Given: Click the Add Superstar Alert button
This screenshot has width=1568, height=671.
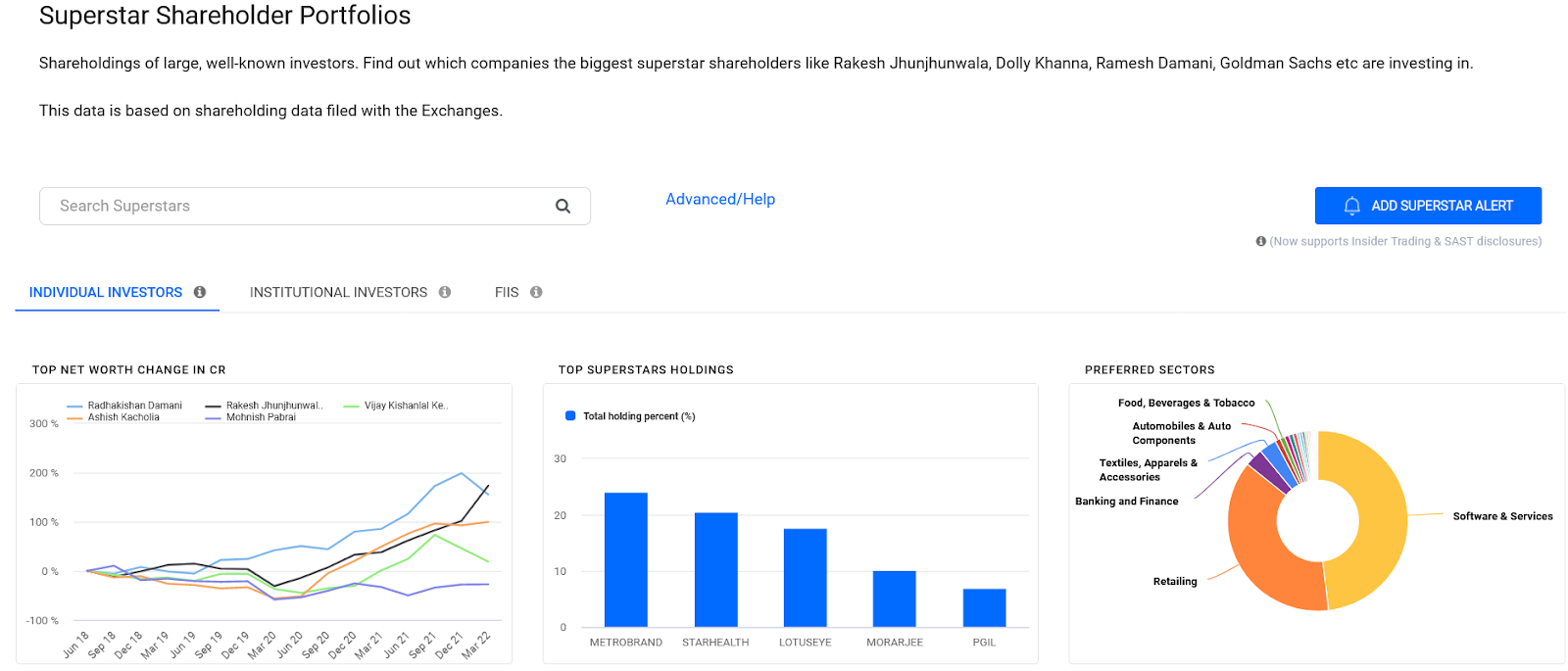Looking at the screenshot, I should coord(1428,206).
